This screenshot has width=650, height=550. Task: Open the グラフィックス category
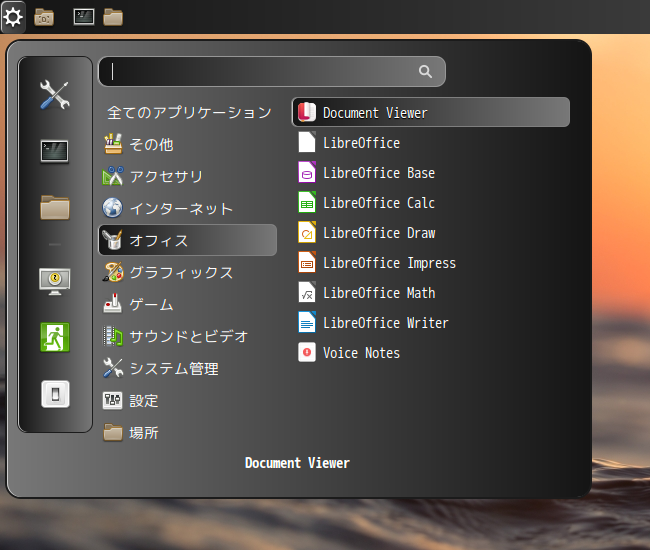point(187,272)
